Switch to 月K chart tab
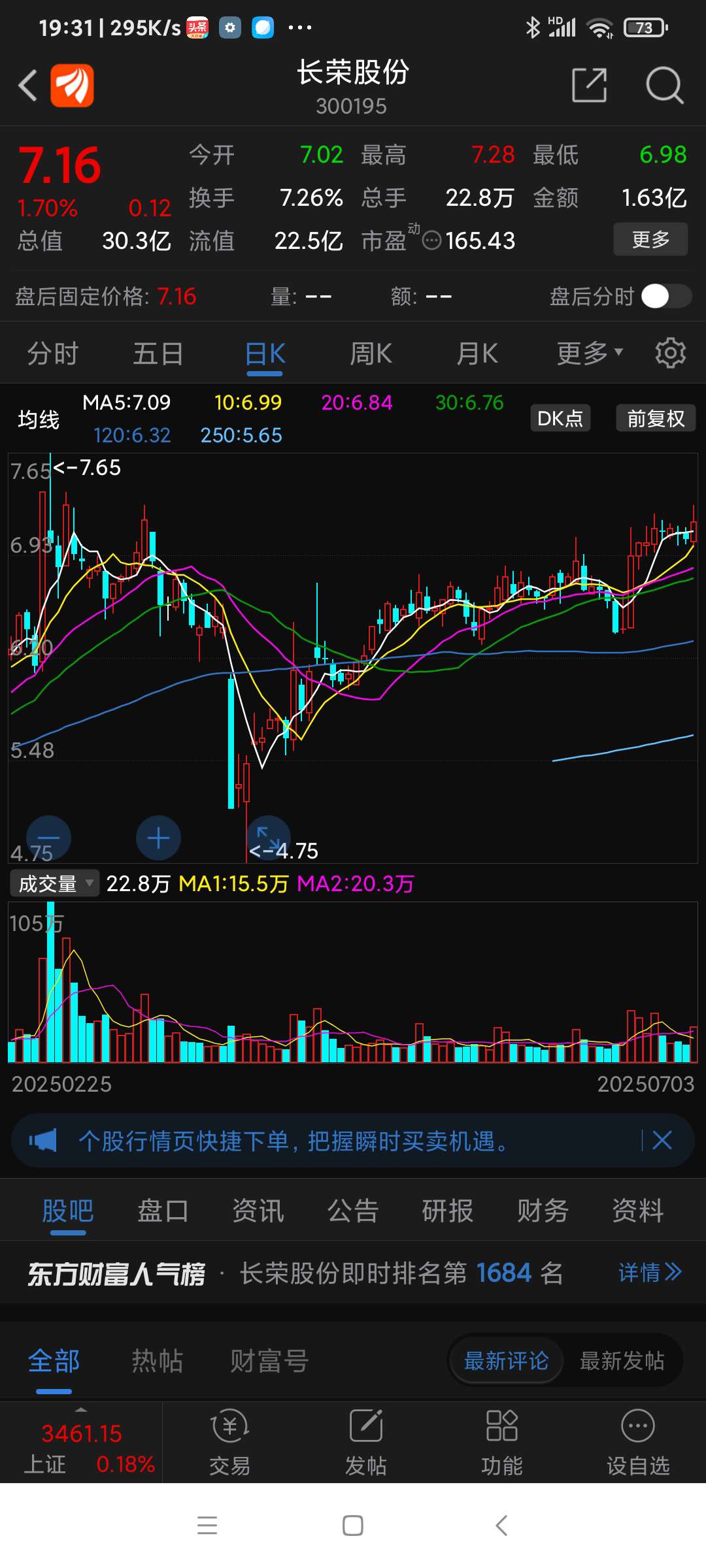 pyautogui.click(x=477, y=353)
